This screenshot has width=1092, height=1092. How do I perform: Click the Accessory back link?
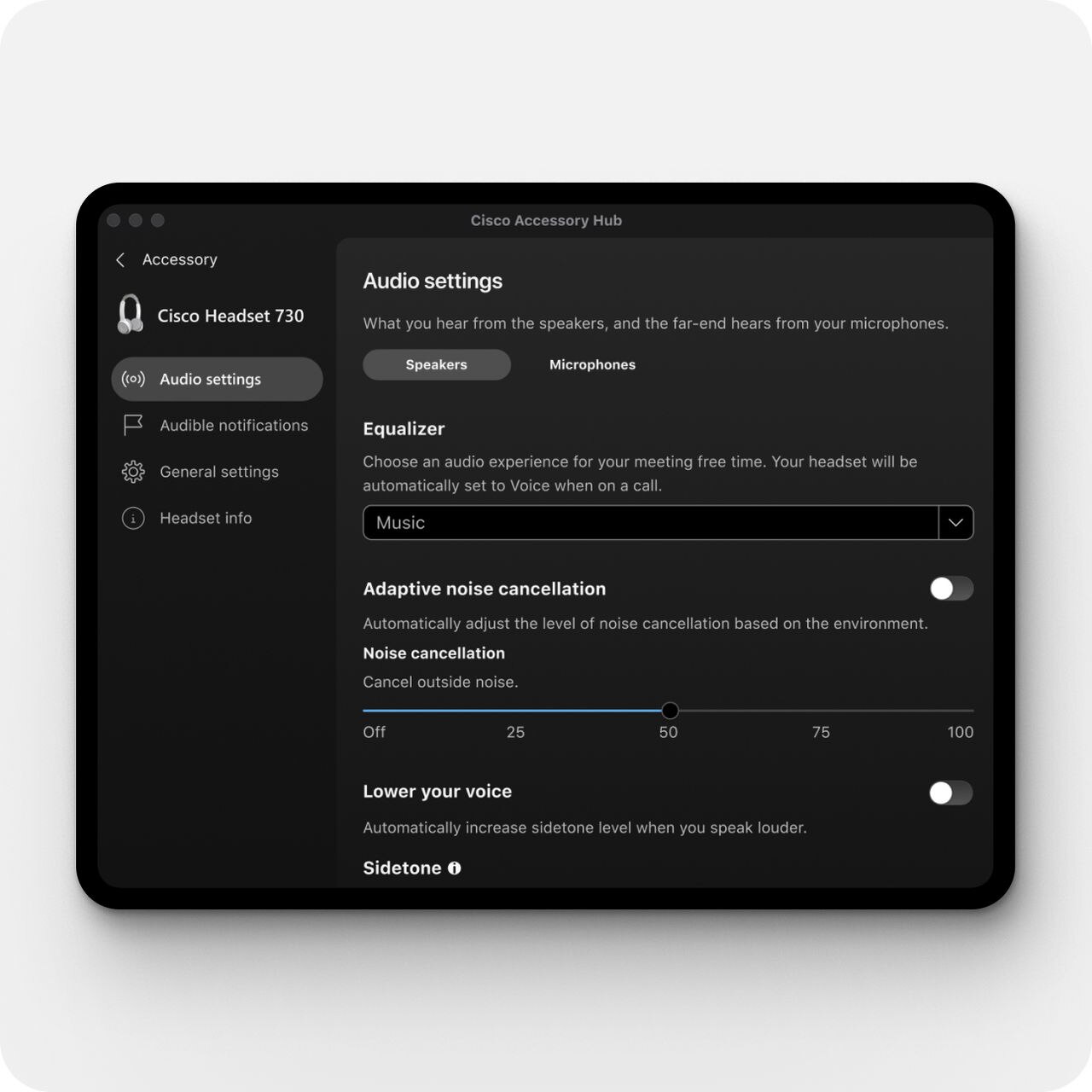tap(179, 259)
